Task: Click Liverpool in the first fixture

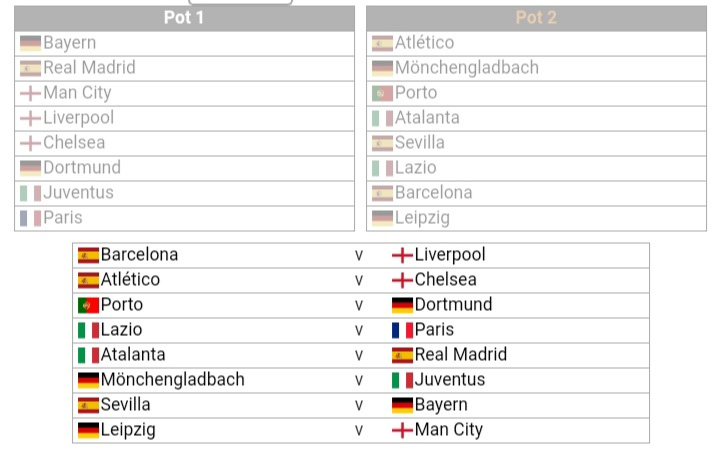Action: coord(450,255)
